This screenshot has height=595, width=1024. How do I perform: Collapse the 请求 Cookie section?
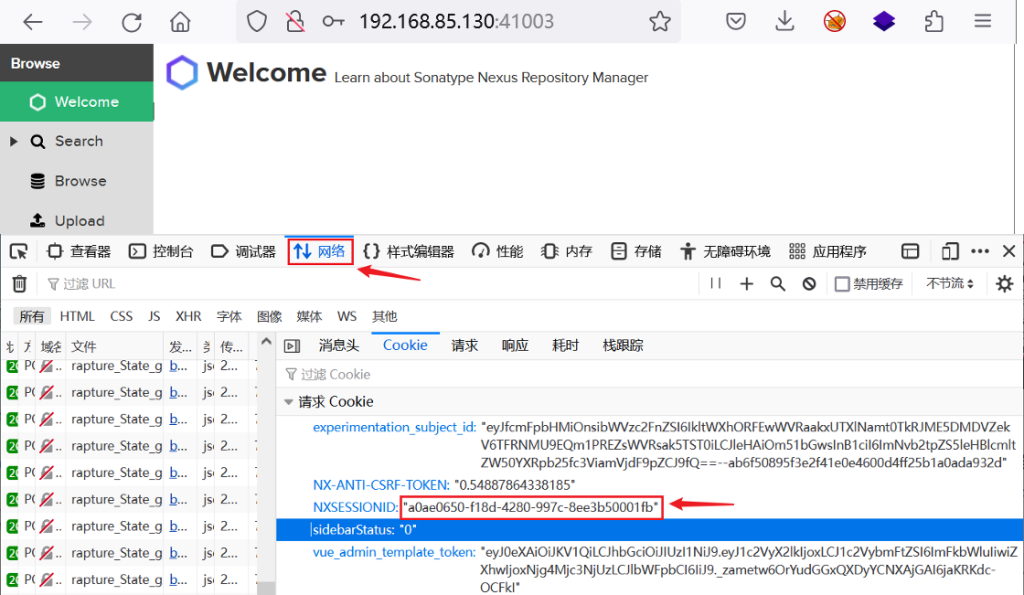pos(288,402)
